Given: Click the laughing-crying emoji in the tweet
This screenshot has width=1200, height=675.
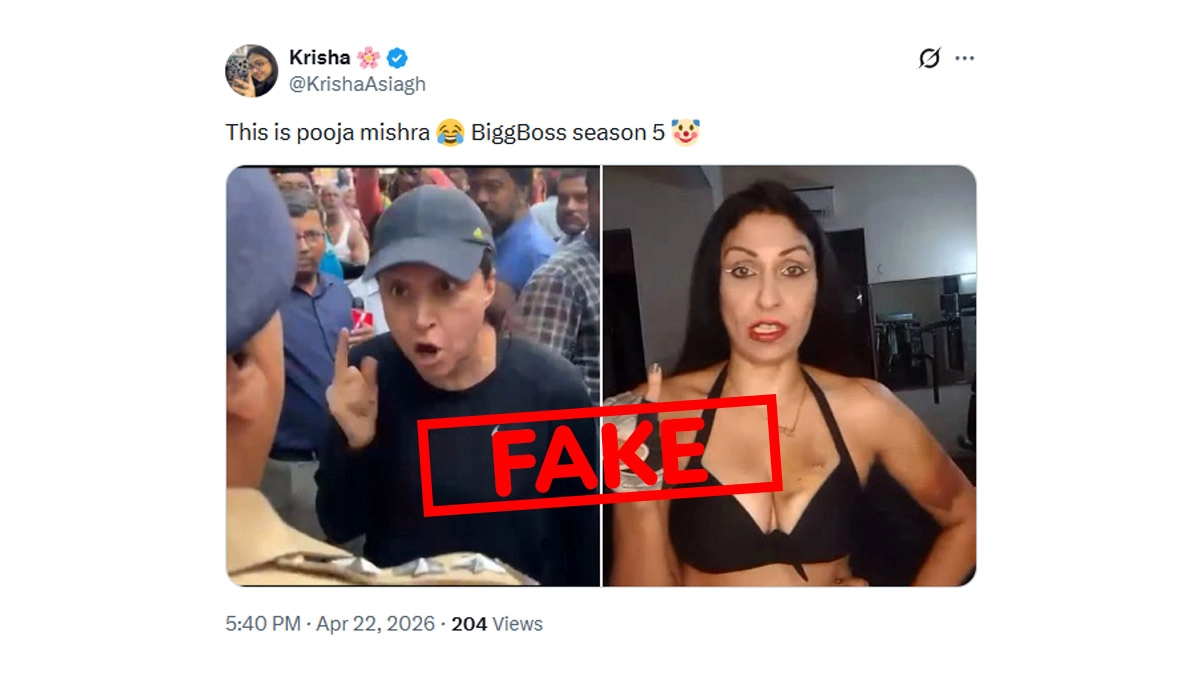Looking at the screenshot, I should 450,132.
